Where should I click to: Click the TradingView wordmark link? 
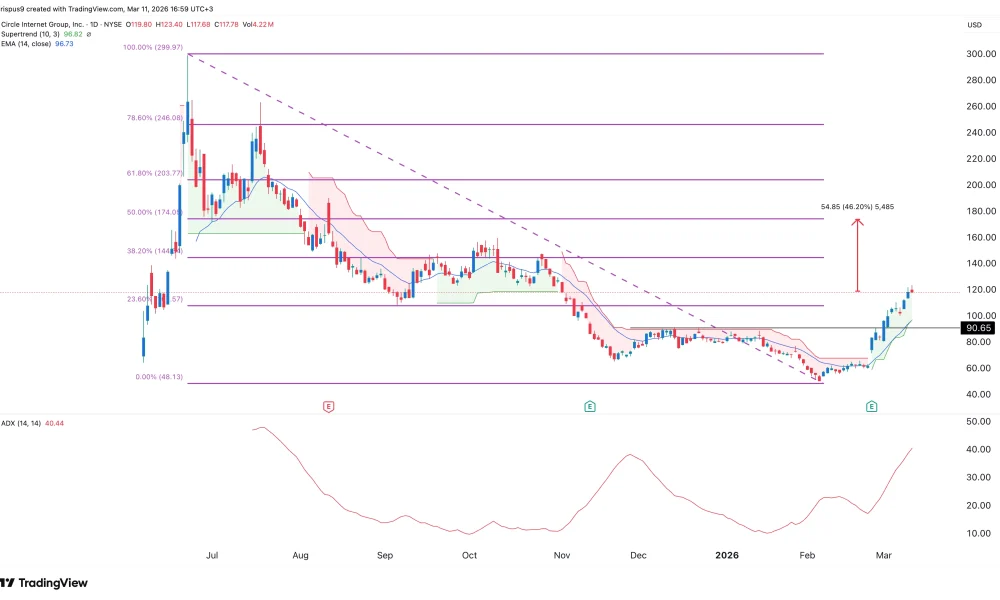tap(51, 583)
